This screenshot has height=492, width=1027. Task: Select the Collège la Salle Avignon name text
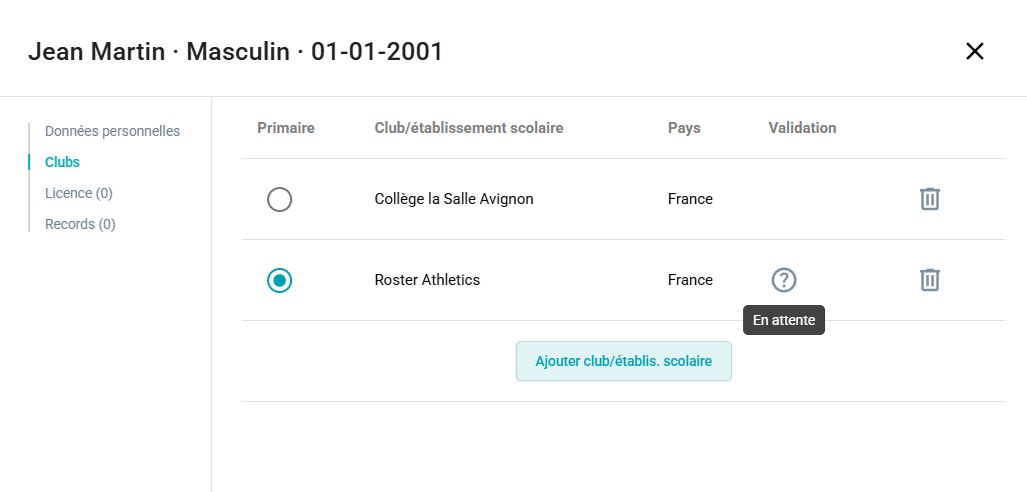pos(454,199)
